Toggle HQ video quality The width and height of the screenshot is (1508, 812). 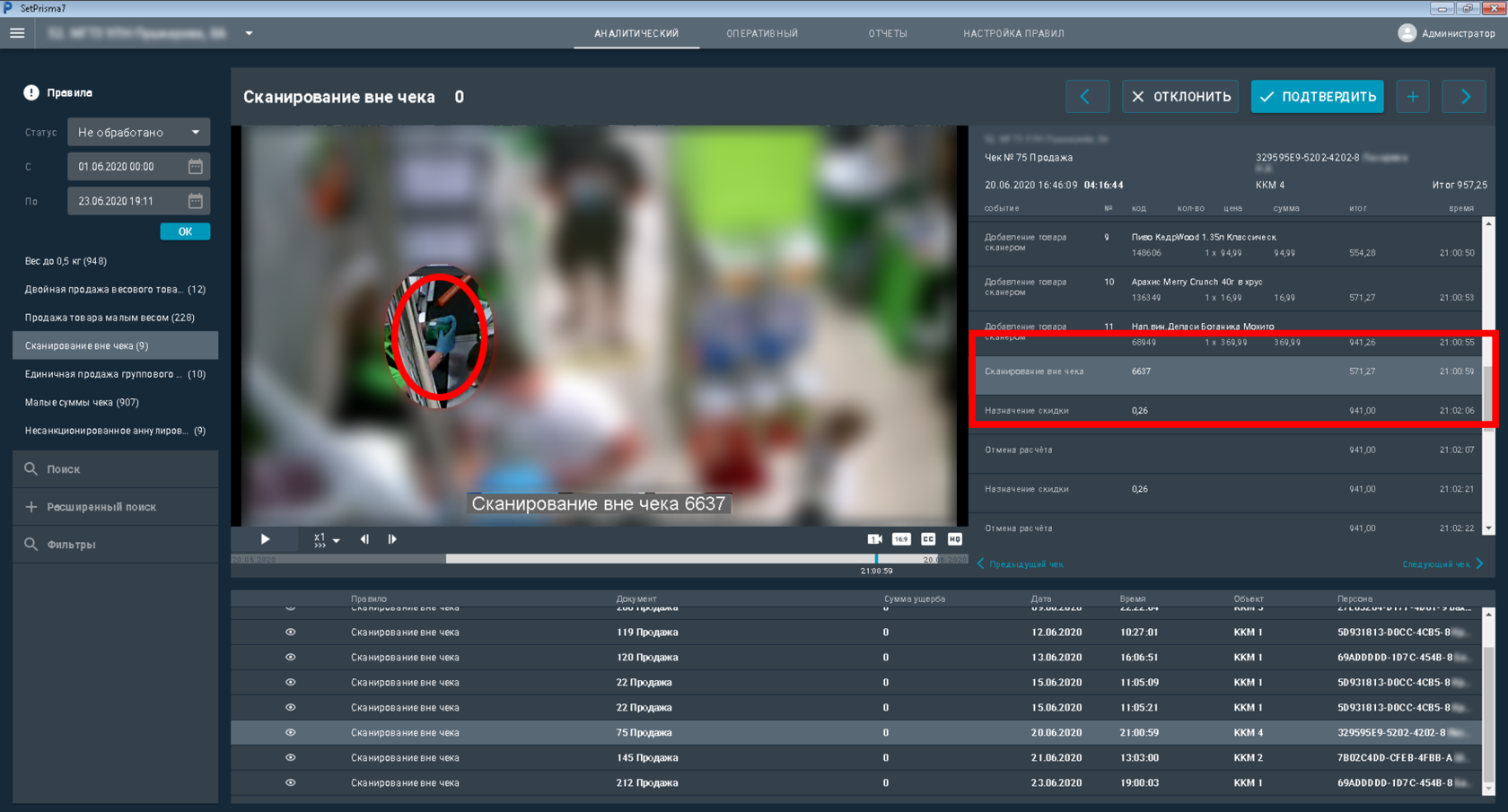[x=955, y=539]
